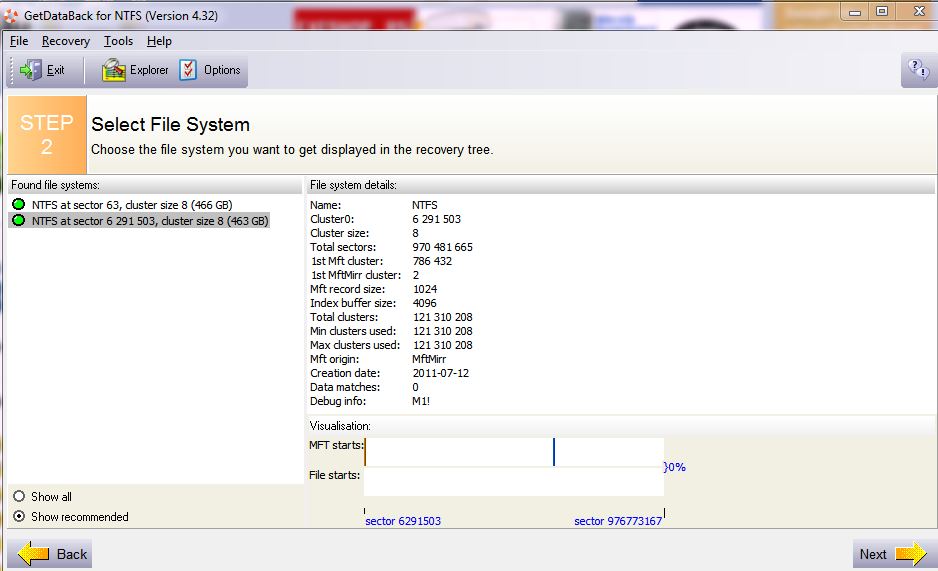
Task: Click the blue marker in MFT starts bar
Action: coord(554,451)
